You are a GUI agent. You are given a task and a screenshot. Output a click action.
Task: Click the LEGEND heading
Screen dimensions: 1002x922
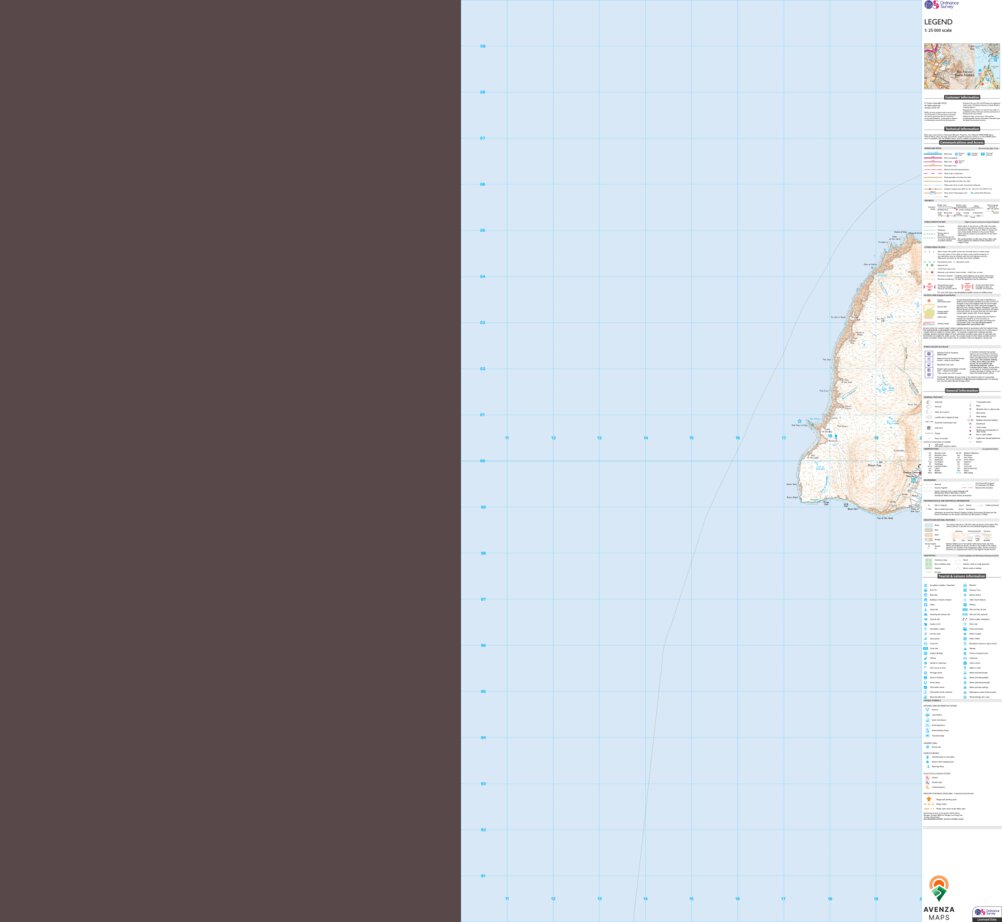pyautogui.click(x=938, y=22)
